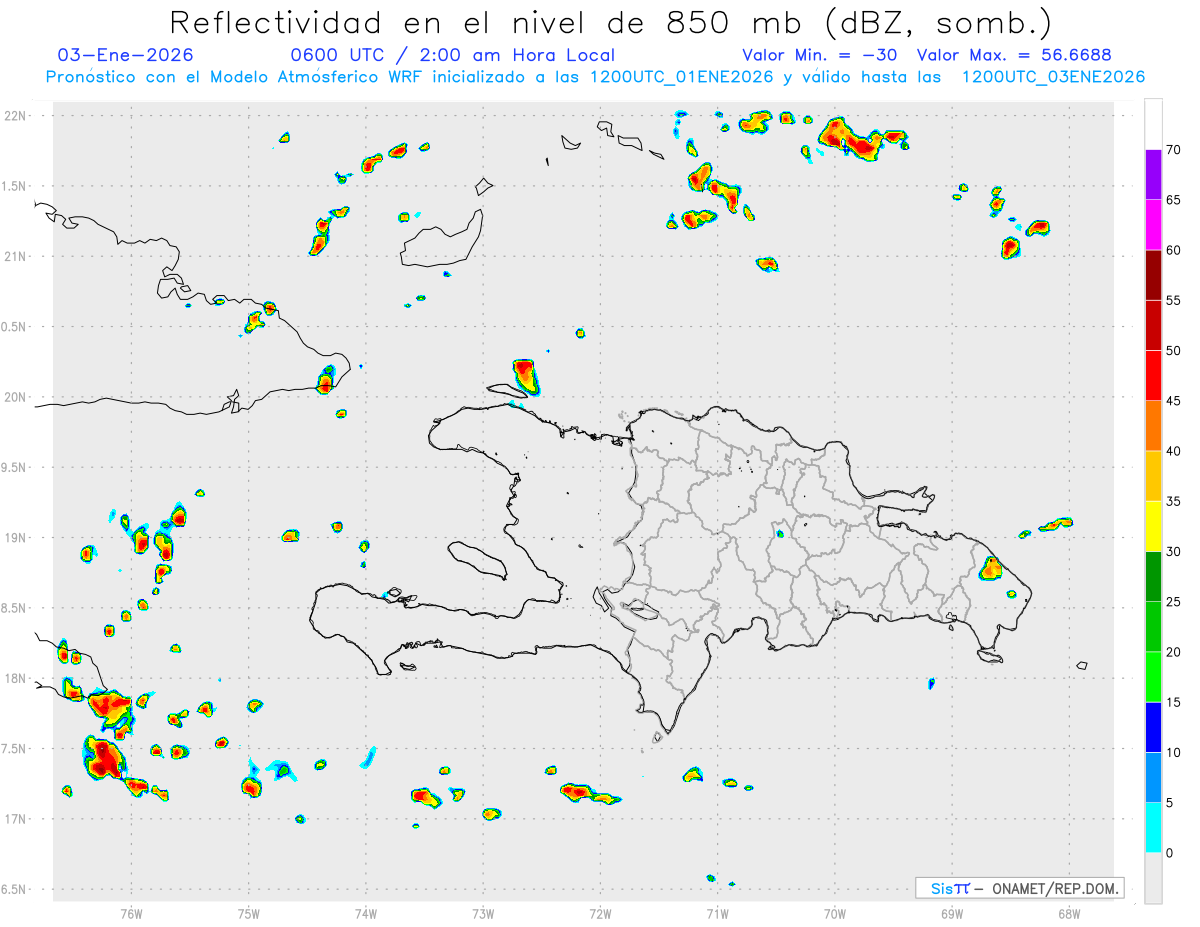Select the date text '03-Ene-2026'
Viewport: 1200px width, 927px height.
coord(126,55)
